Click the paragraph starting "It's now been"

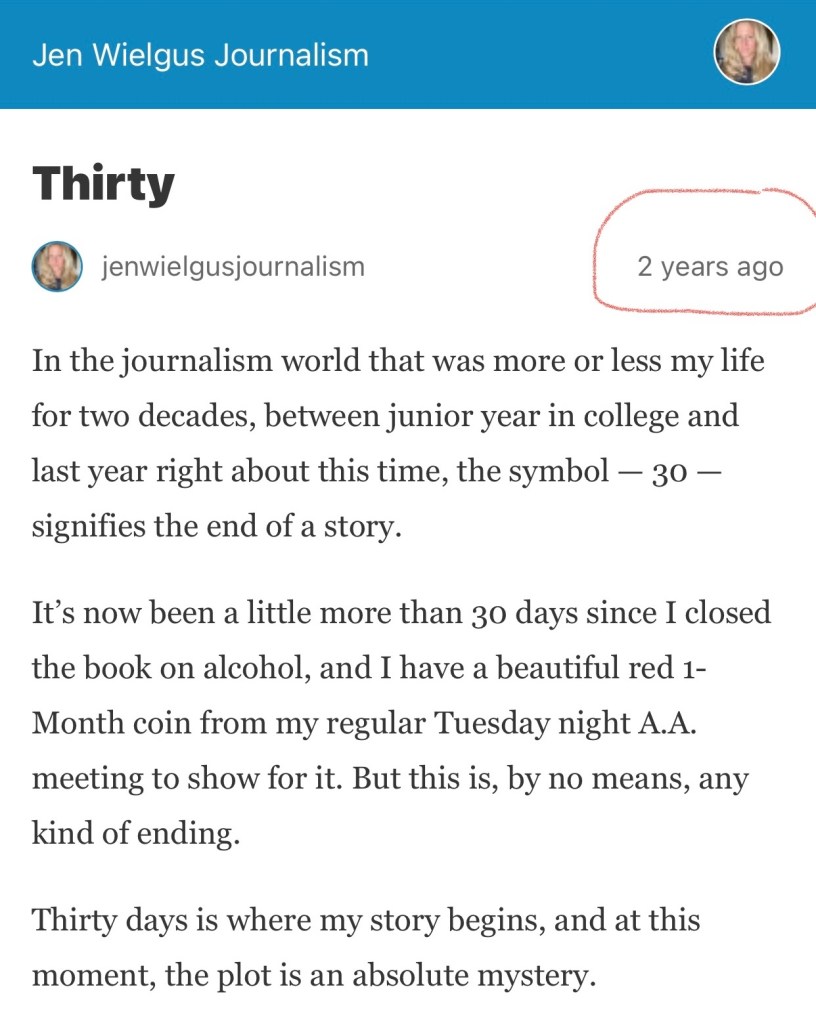pos(398,722)
